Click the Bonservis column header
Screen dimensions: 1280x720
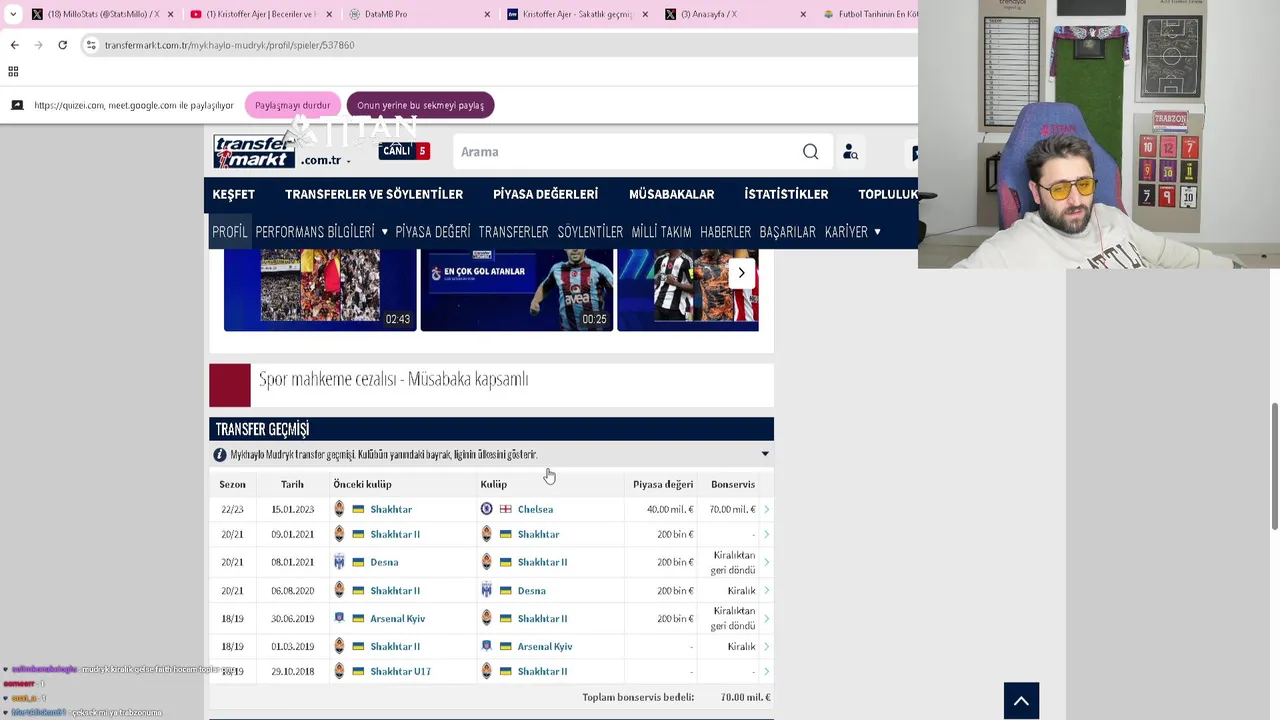(x=733, y=484)
